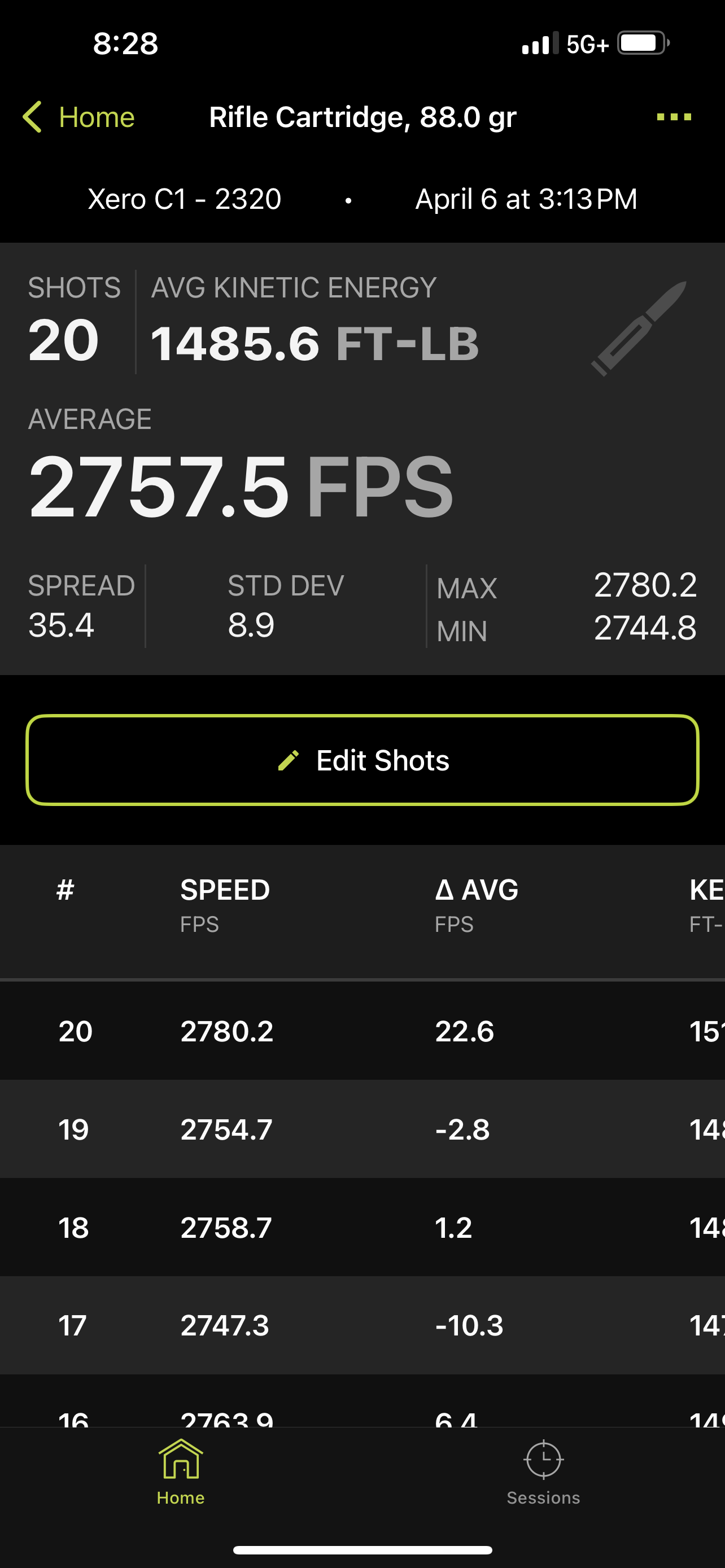Viewport: 725px width, 1568px height.
Task: Open the three-dot more options menu
Action: point(674,117)
